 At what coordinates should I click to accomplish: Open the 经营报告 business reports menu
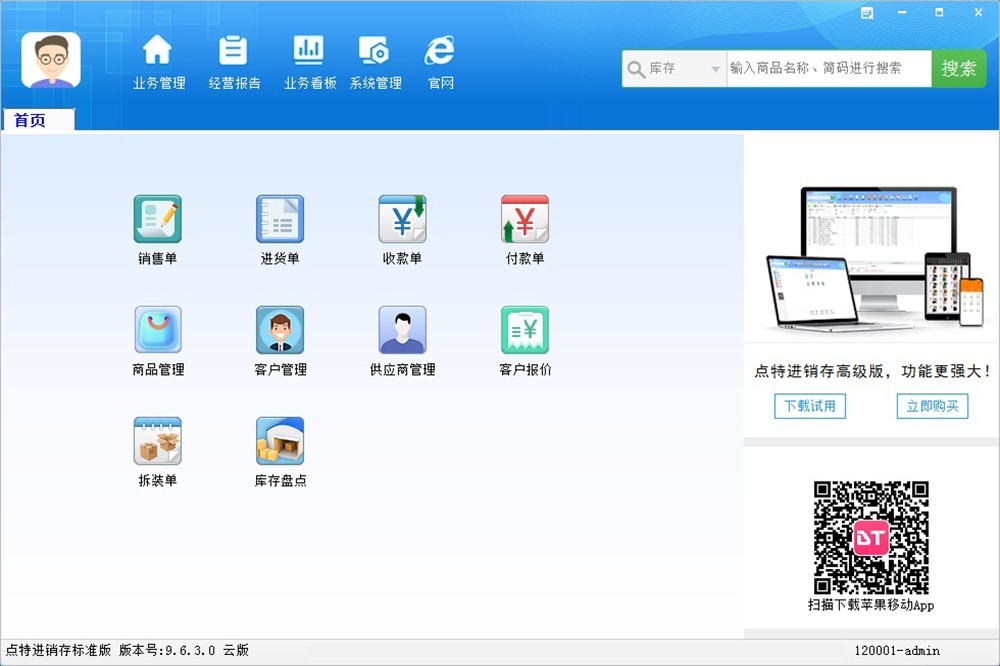pos(234,62)
